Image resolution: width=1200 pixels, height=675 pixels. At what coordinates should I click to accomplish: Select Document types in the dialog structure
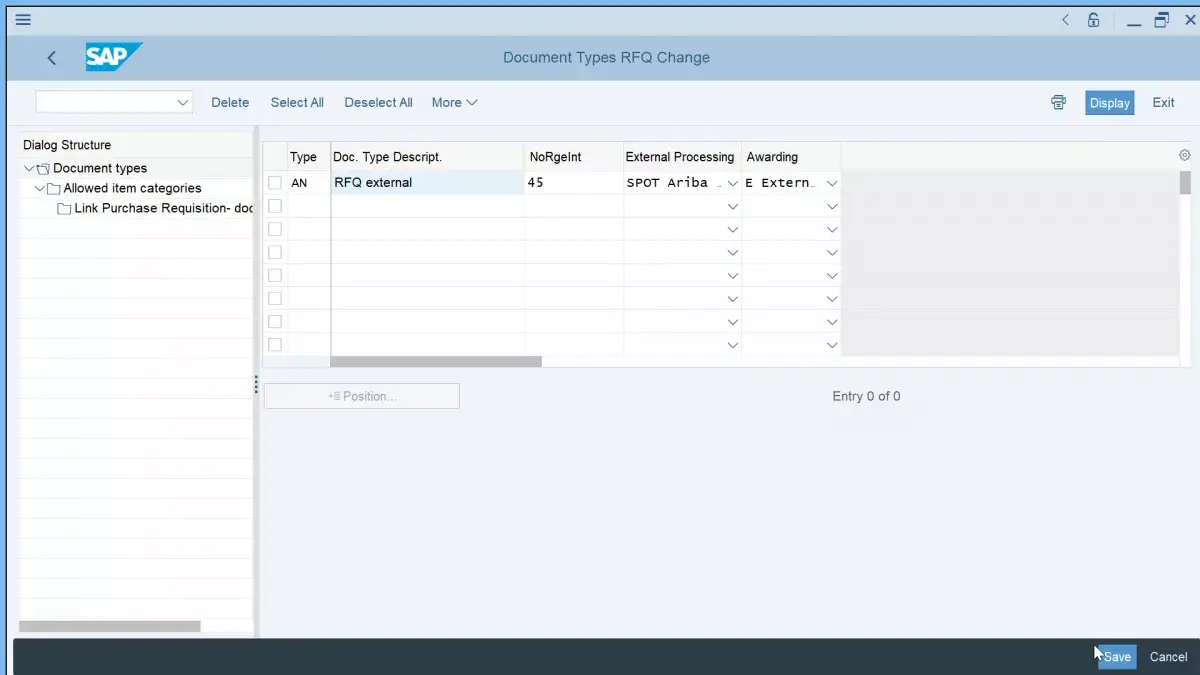click(100, 168)
